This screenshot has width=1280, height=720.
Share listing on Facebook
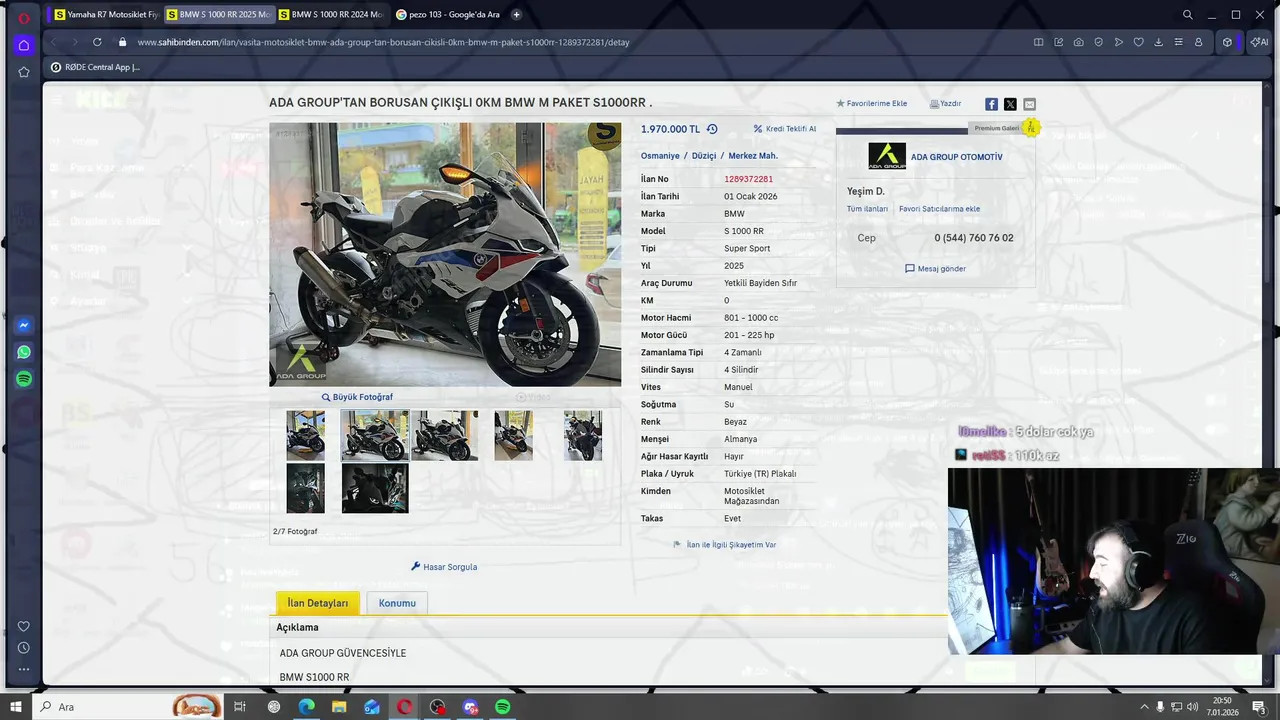point(991,104)
